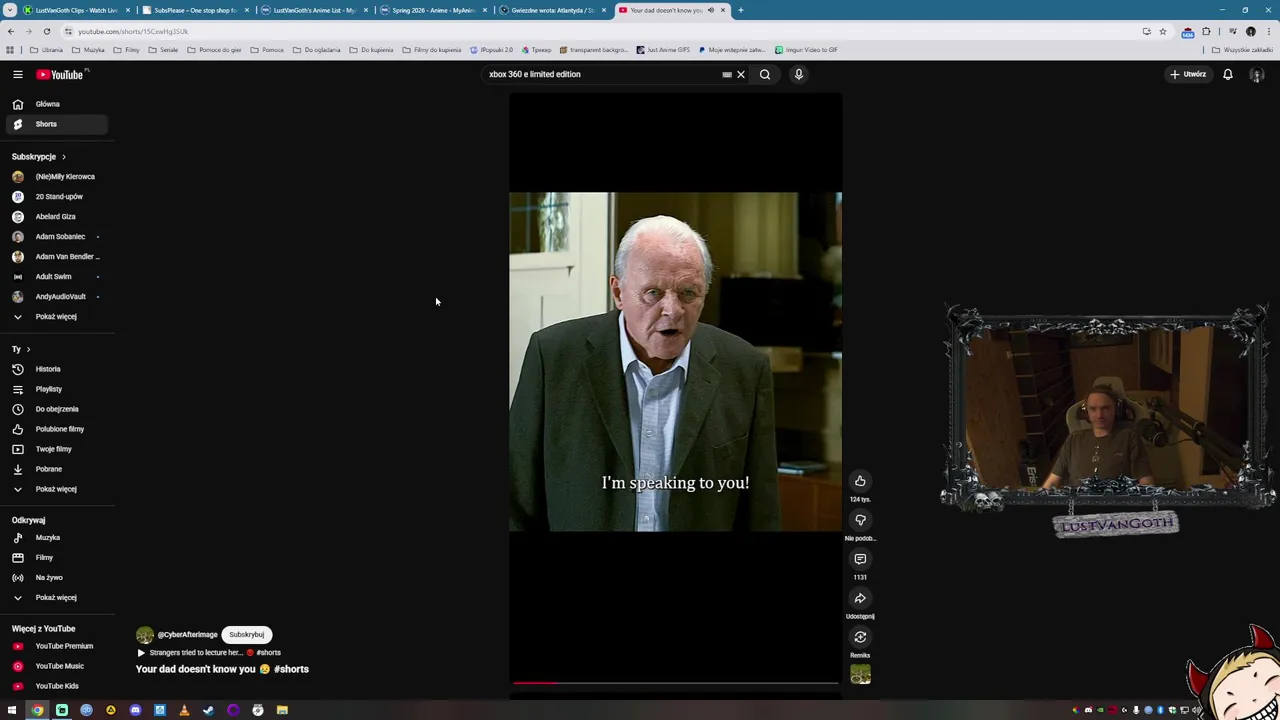Open YouTube Kids link
1280x720 pixels.
57,686
